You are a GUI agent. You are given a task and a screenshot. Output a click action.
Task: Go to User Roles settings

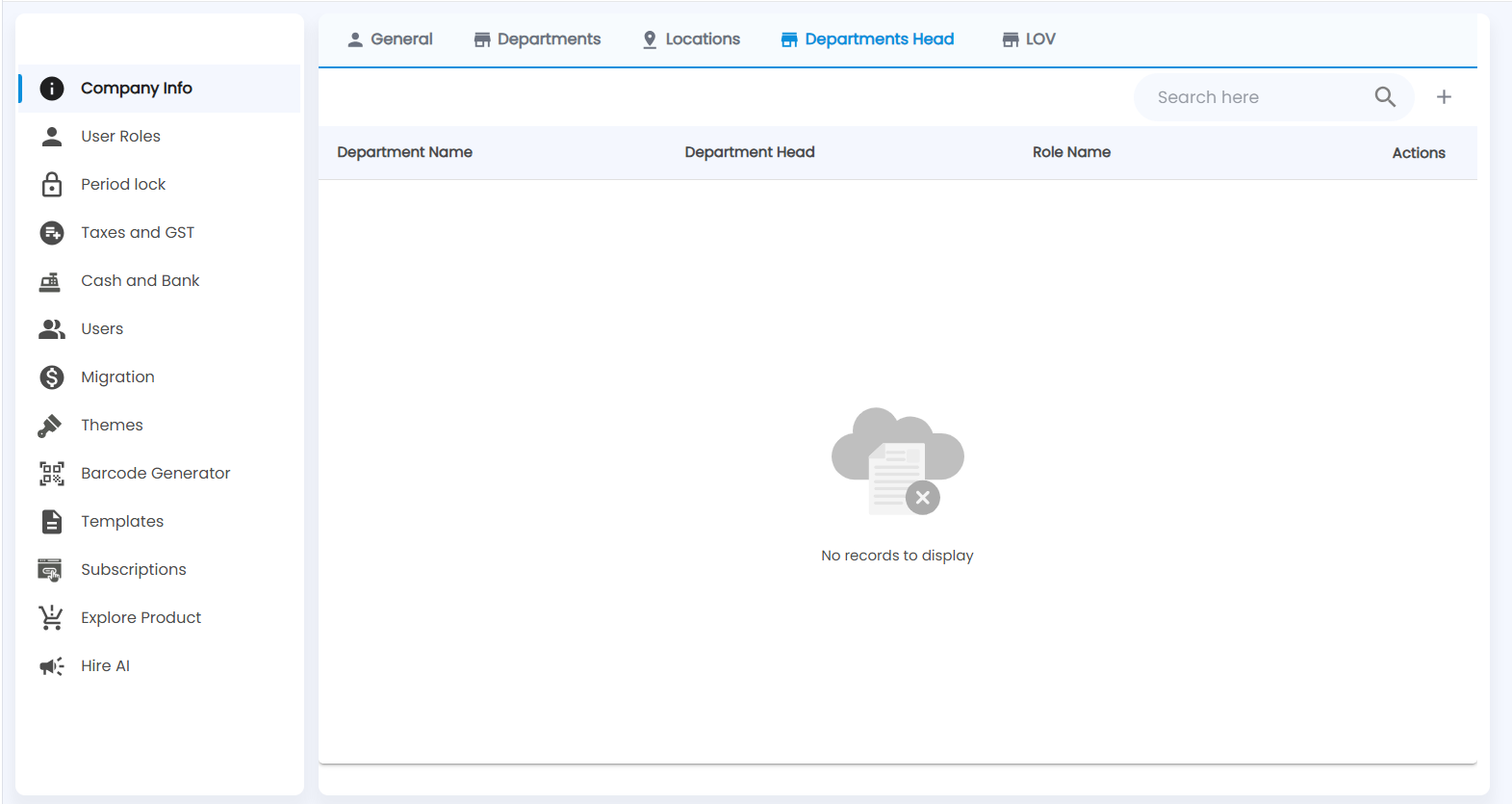159,137
